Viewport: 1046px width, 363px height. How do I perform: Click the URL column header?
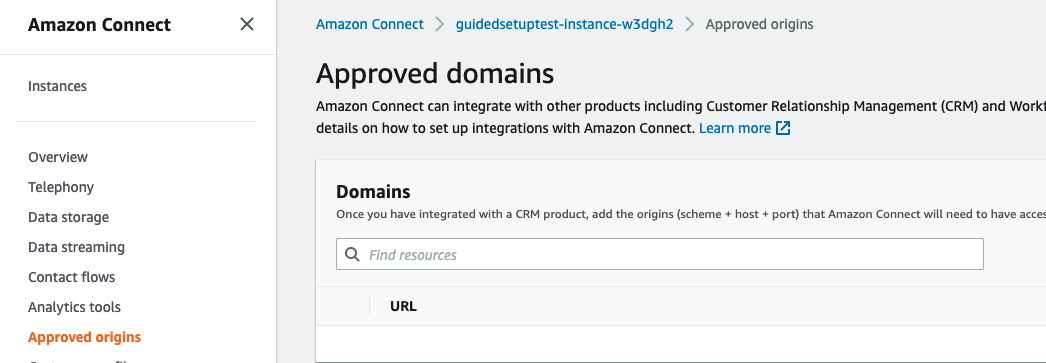[403, 306]
